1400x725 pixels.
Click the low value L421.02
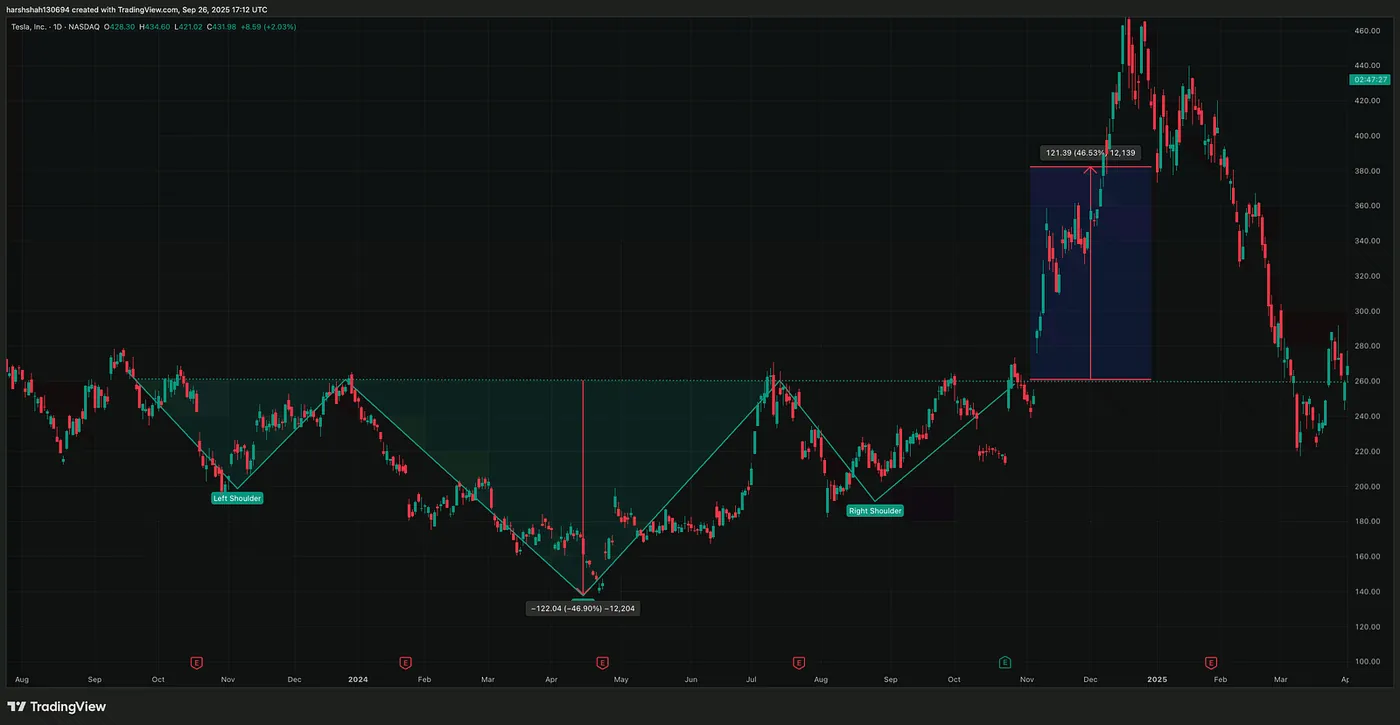click(x=190, y=26)
